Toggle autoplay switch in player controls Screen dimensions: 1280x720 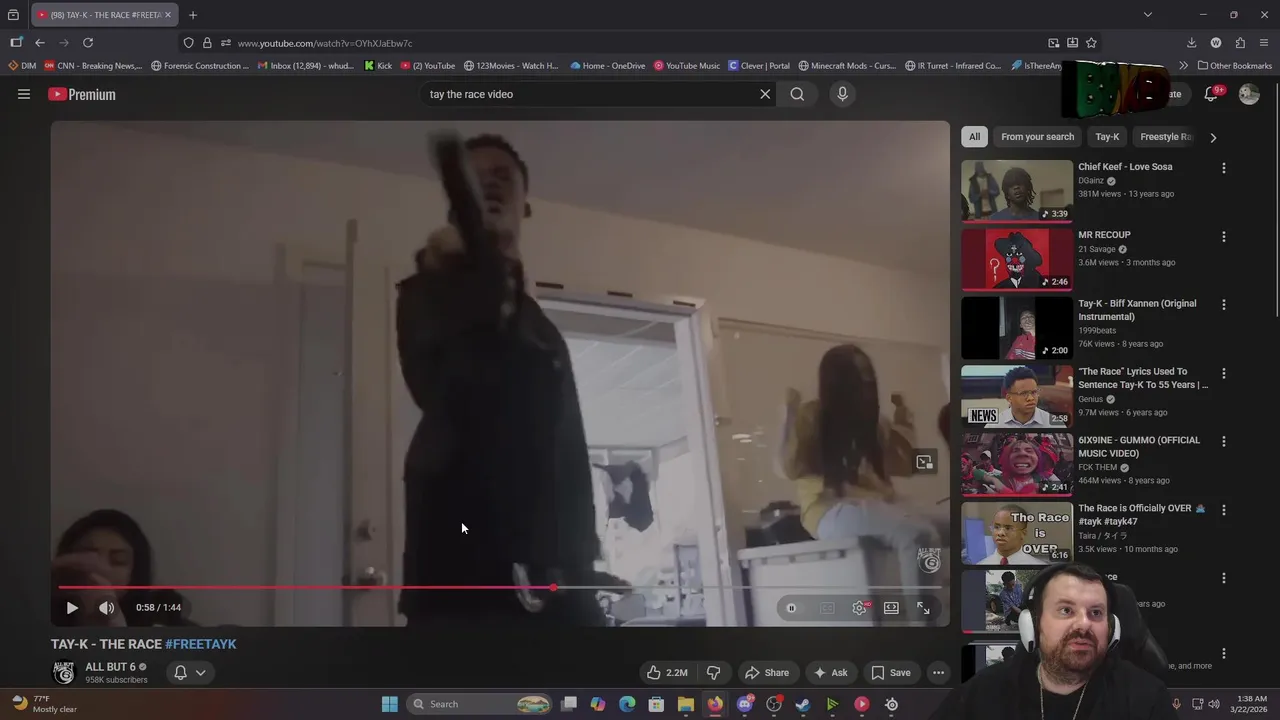791,608
